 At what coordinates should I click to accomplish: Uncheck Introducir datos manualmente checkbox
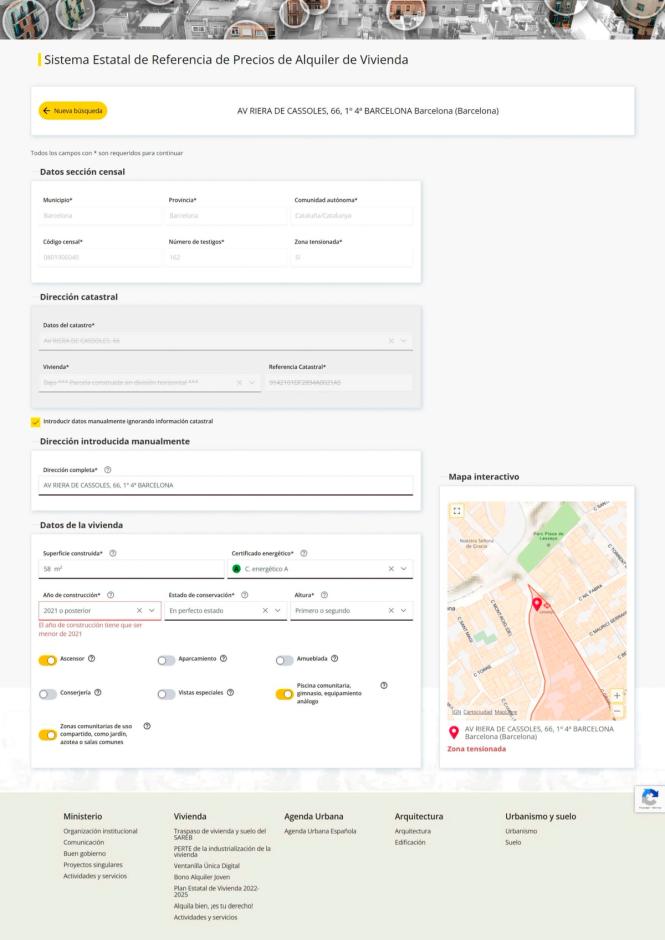[x=35, y=422]
